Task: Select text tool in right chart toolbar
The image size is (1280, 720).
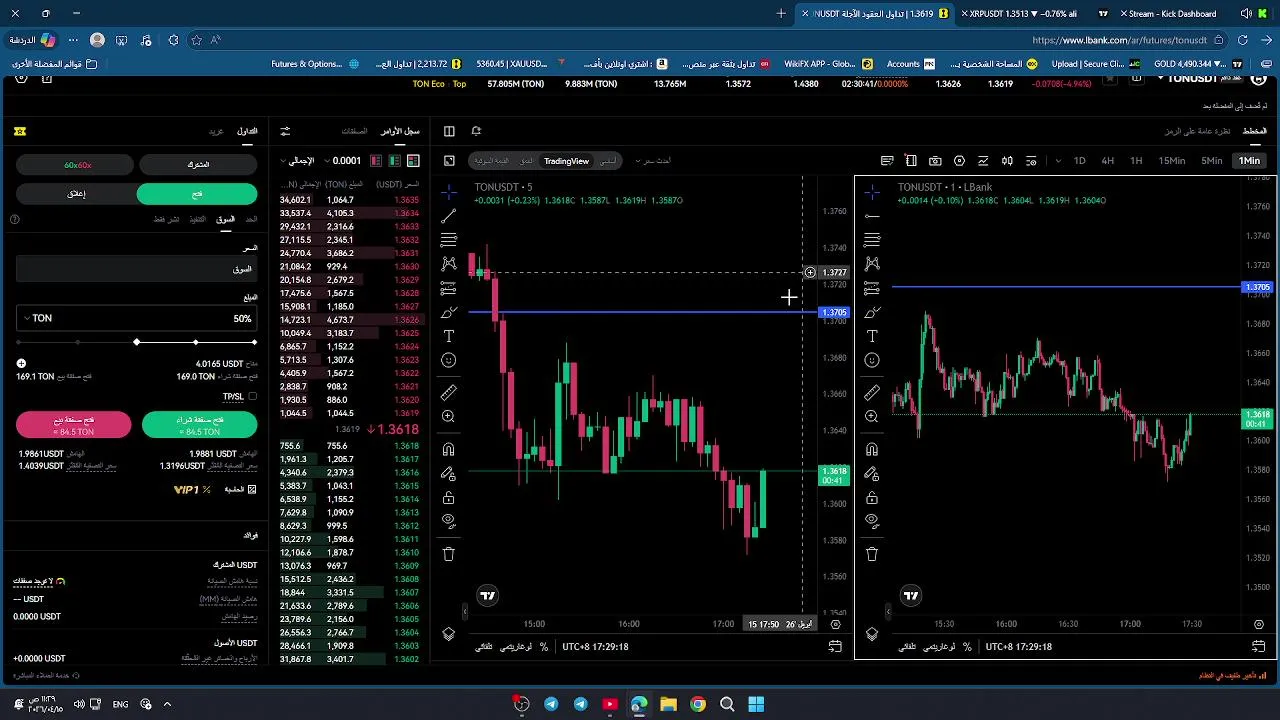Action: [872, 336]
